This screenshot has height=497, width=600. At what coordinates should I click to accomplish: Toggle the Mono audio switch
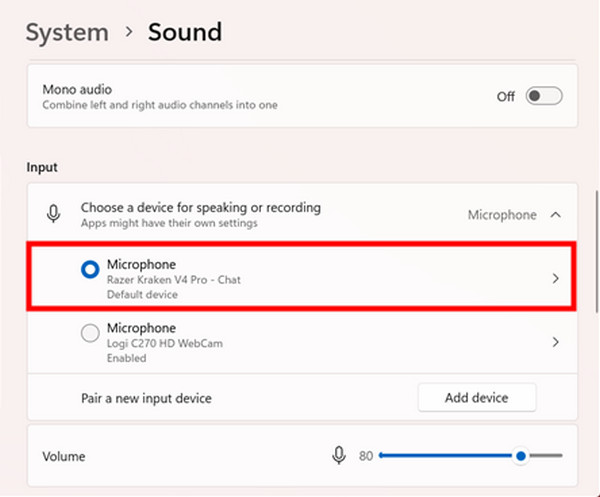[x=544, y=96]
